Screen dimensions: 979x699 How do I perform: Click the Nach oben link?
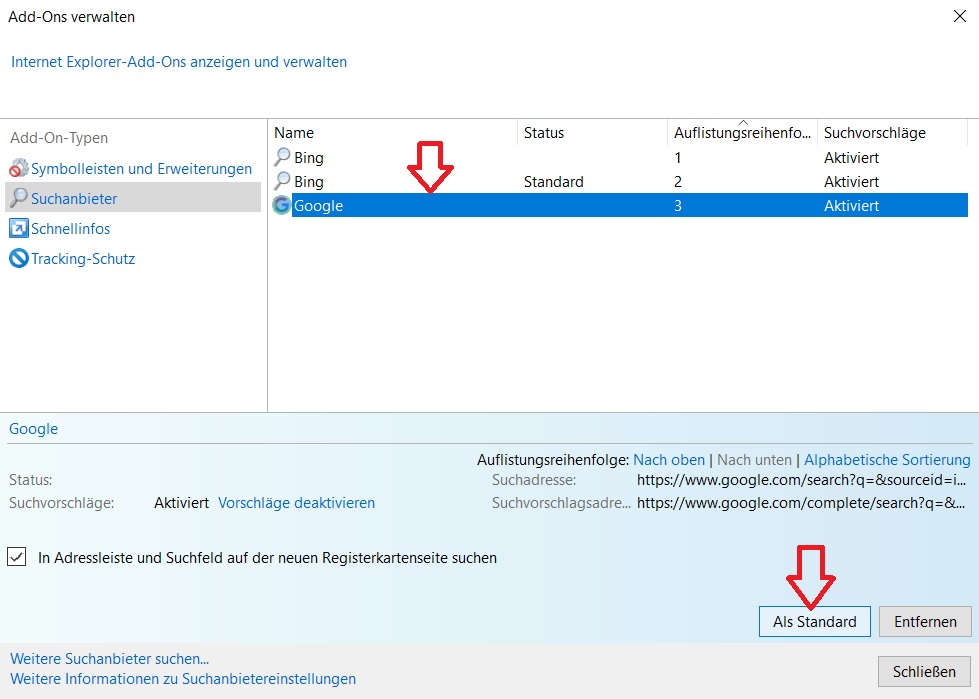(669, 460)
